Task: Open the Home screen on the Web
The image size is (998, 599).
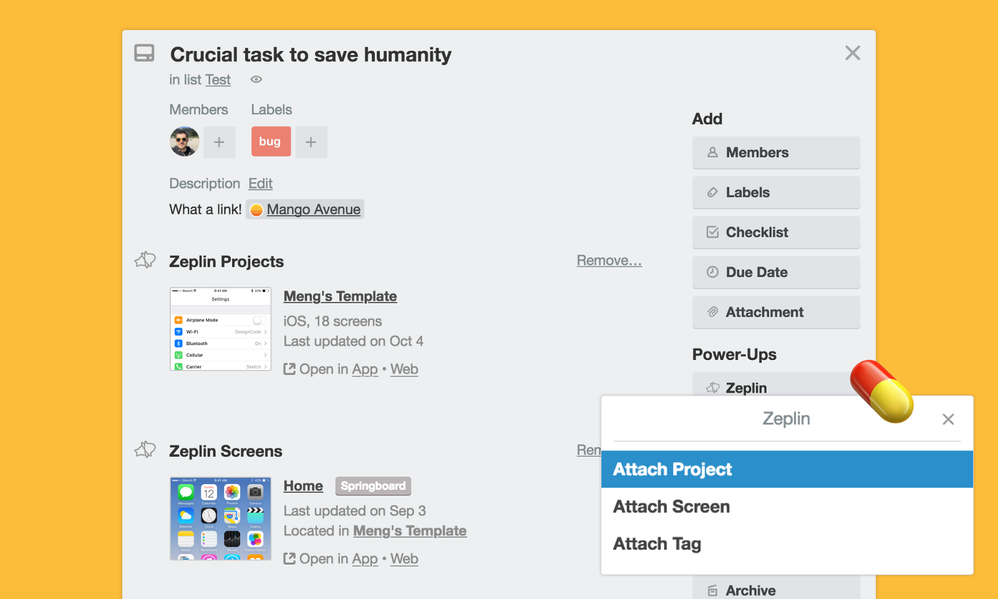Action: [x=404, y=559]
